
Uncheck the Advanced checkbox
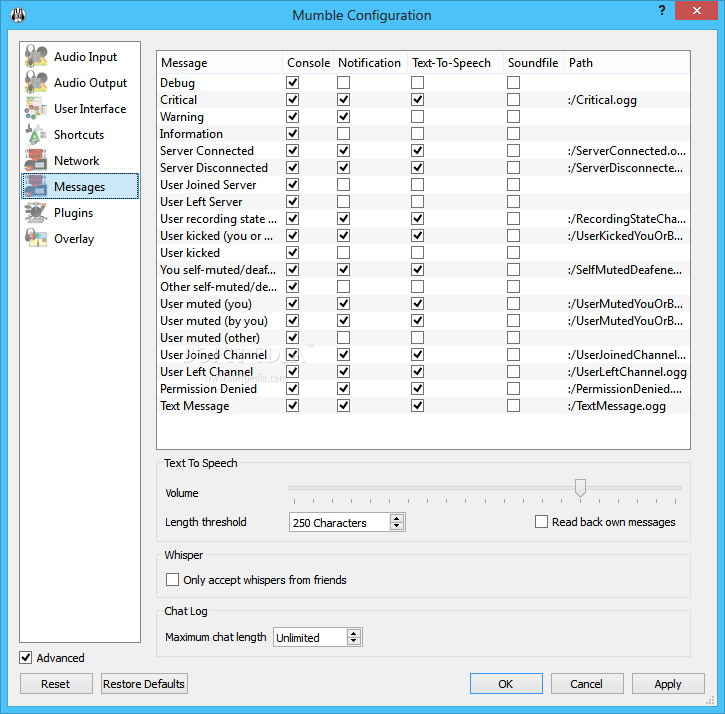coord(25,657)
